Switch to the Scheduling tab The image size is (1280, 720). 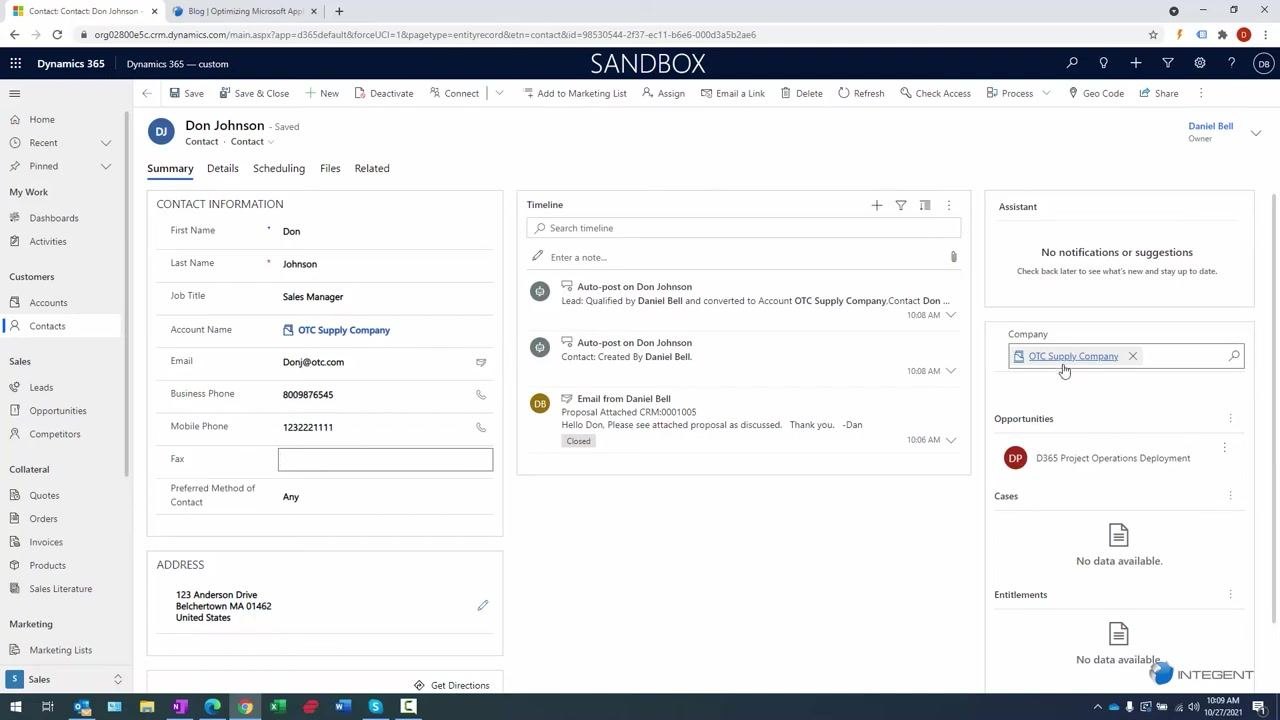279,168
